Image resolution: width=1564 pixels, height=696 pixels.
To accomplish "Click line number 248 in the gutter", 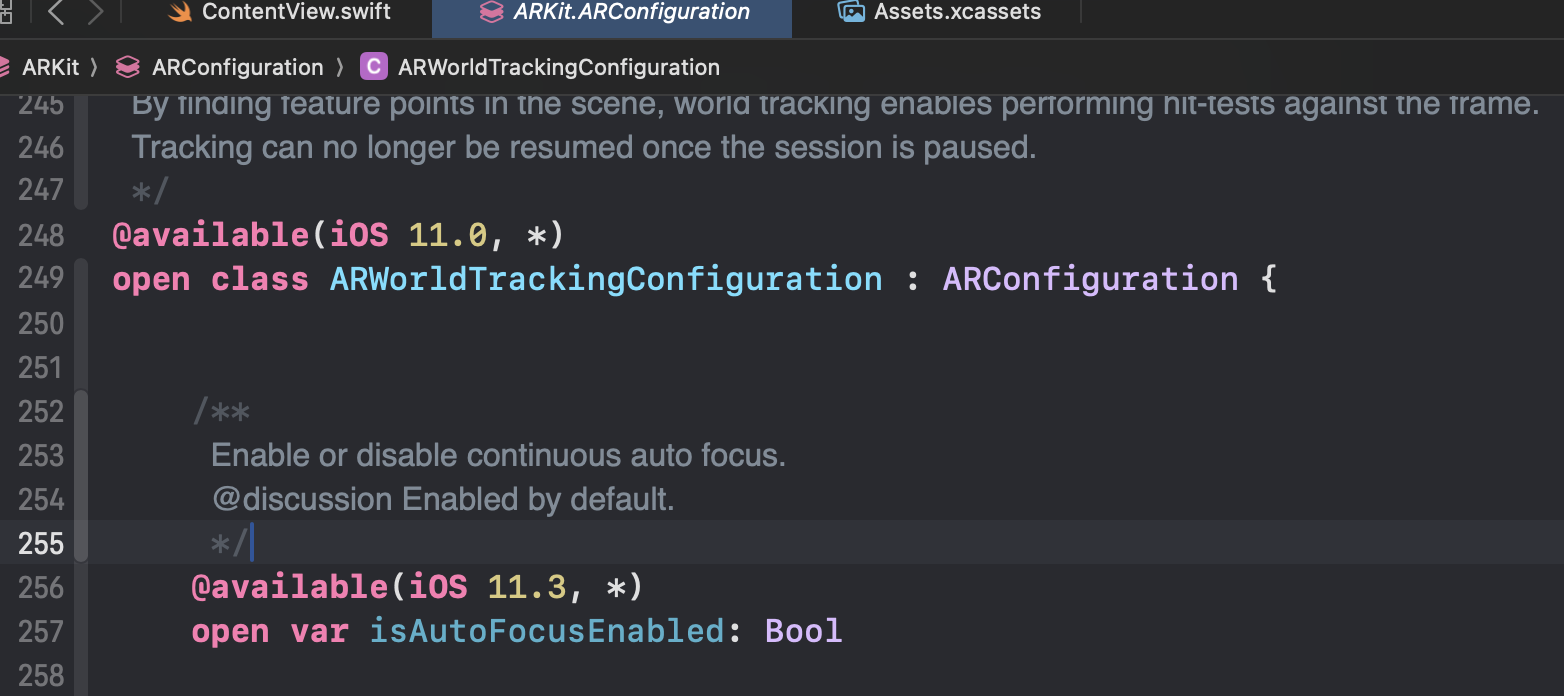I will [40, 234].
